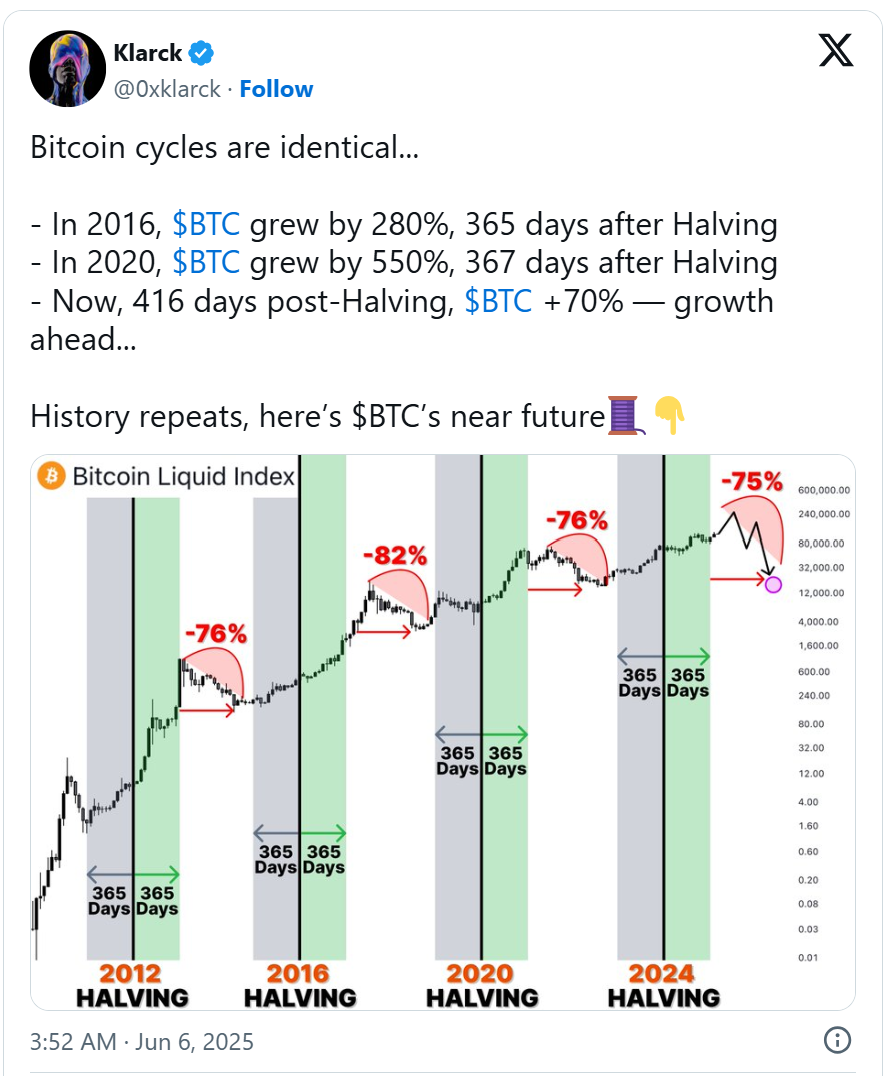The height and width of the screenshot is (1076, 884).
Task: Follow the Klarck account
Action: 276,89
